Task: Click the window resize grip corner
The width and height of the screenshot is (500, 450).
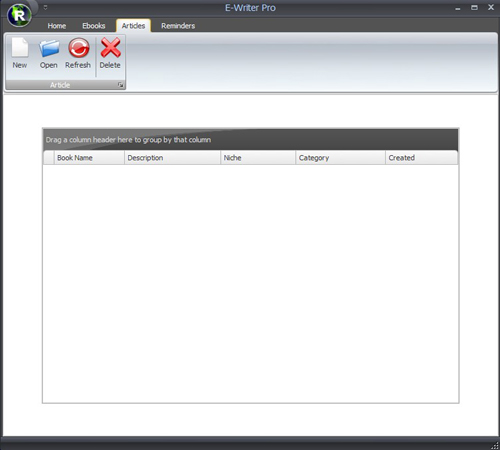Action: coord(495,445)
